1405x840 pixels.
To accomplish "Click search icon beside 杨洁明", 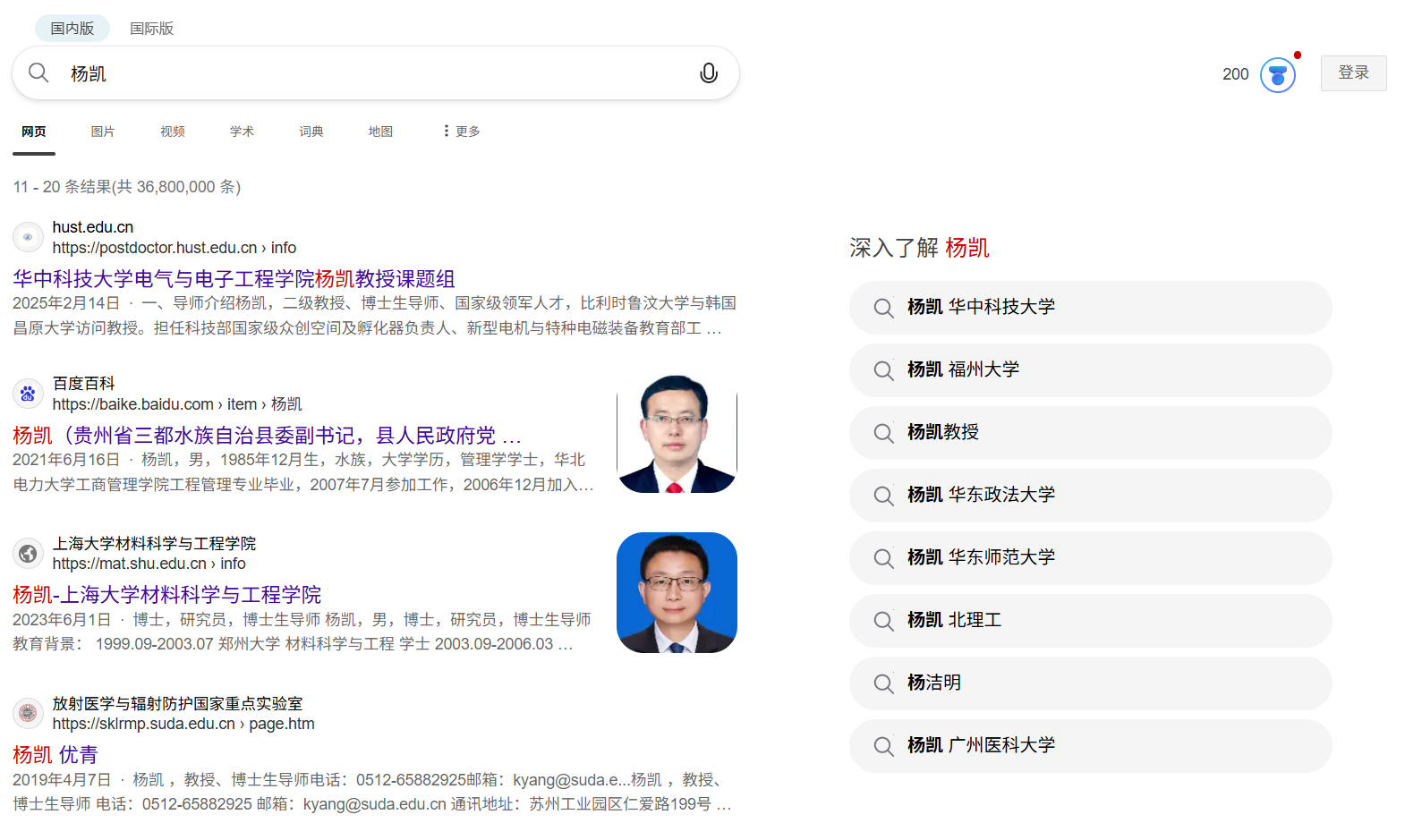I will [x=883, y=683].
